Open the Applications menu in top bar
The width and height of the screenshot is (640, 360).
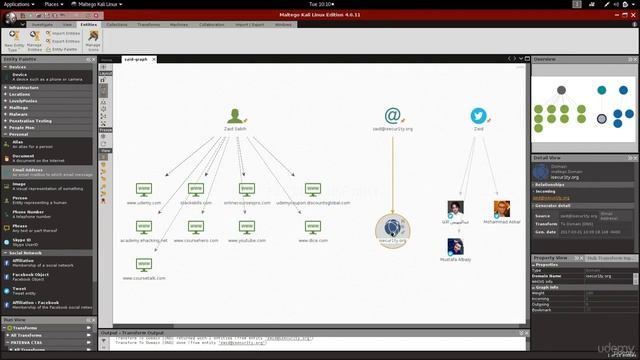19,4
